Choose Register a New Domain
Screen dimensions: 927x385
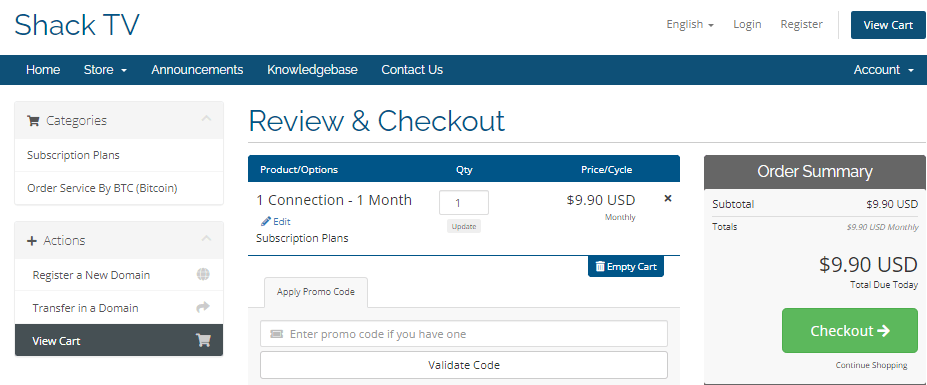pos(119,275)
